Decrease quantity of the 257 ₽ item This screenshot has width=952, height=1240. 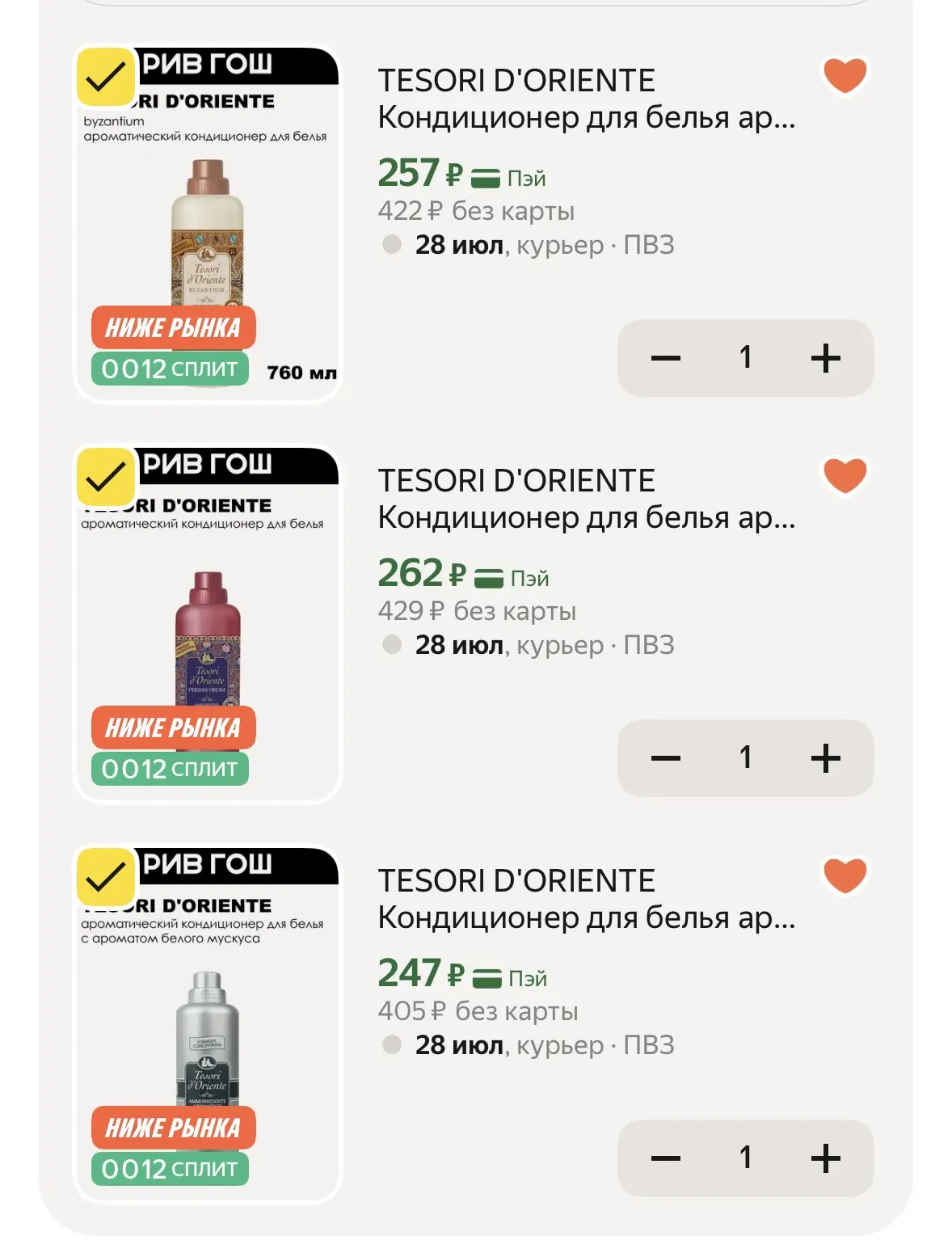pos(665,358)
